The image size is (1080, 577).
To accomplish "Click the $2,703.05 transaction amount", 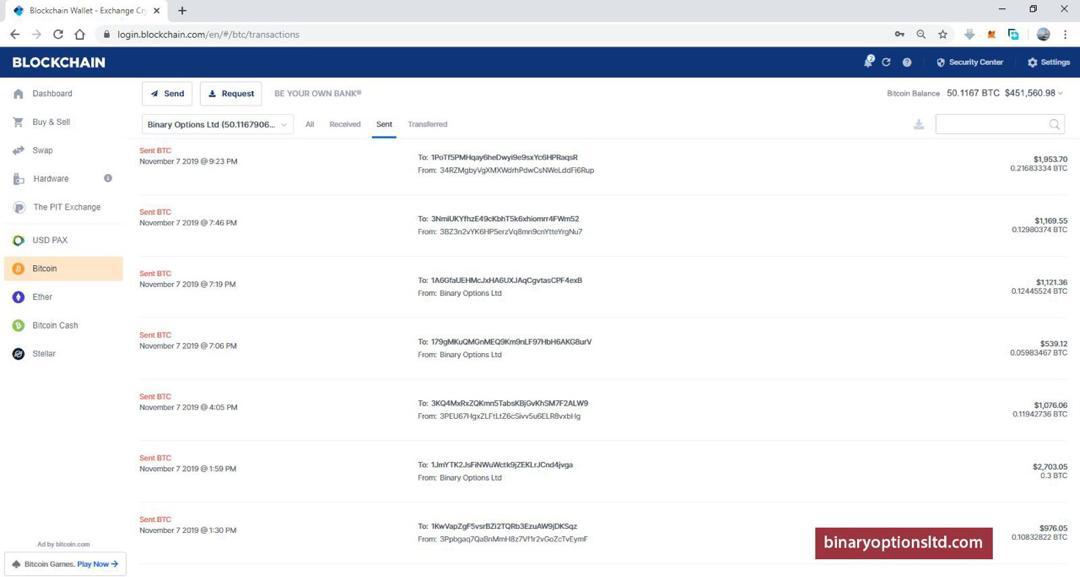I will [1050, 467].
